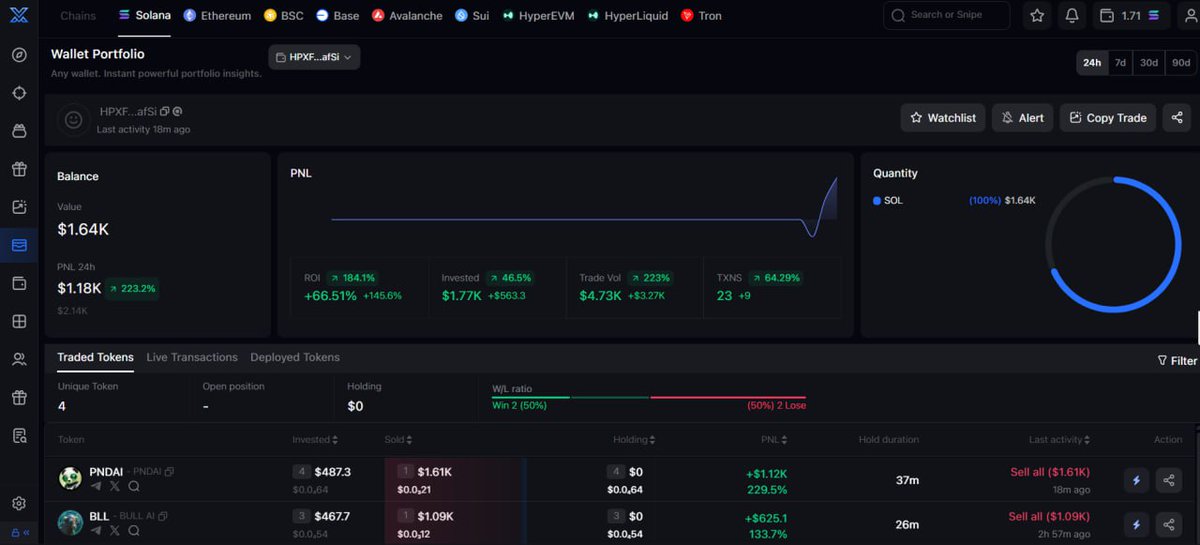This screenshot has width=1200, height=545.
Task: Open the Deployed Tokens tab
Action: (x=295, y=357)
